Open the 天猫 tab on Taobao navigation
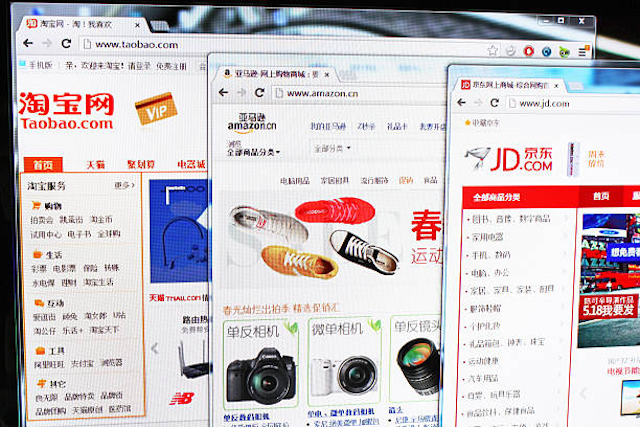The width and height of the screenshot is (640, 427). 95,164
